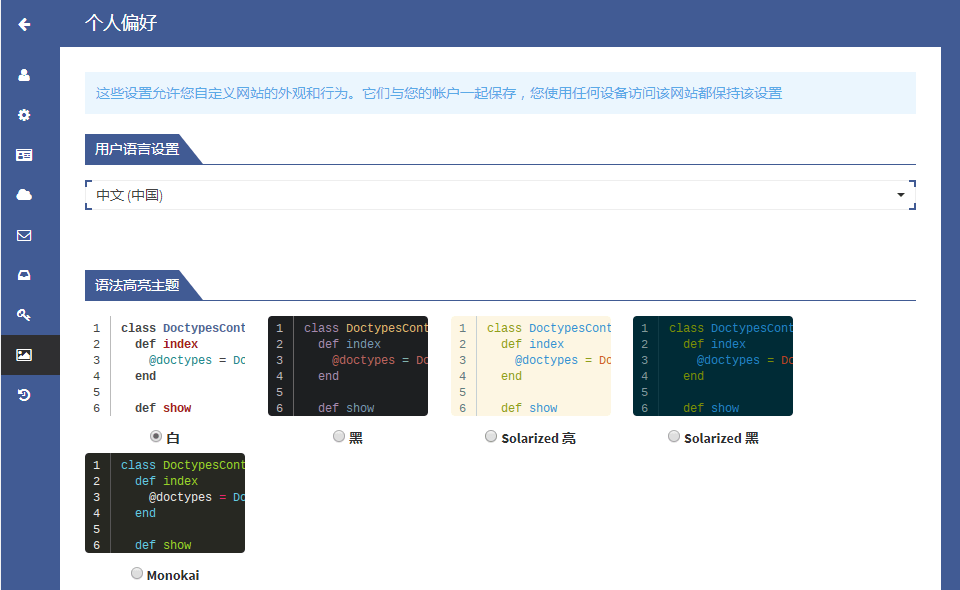Click the Solarized light theme preview
Viewport: 960px width, 590px height.
[531, 366]
